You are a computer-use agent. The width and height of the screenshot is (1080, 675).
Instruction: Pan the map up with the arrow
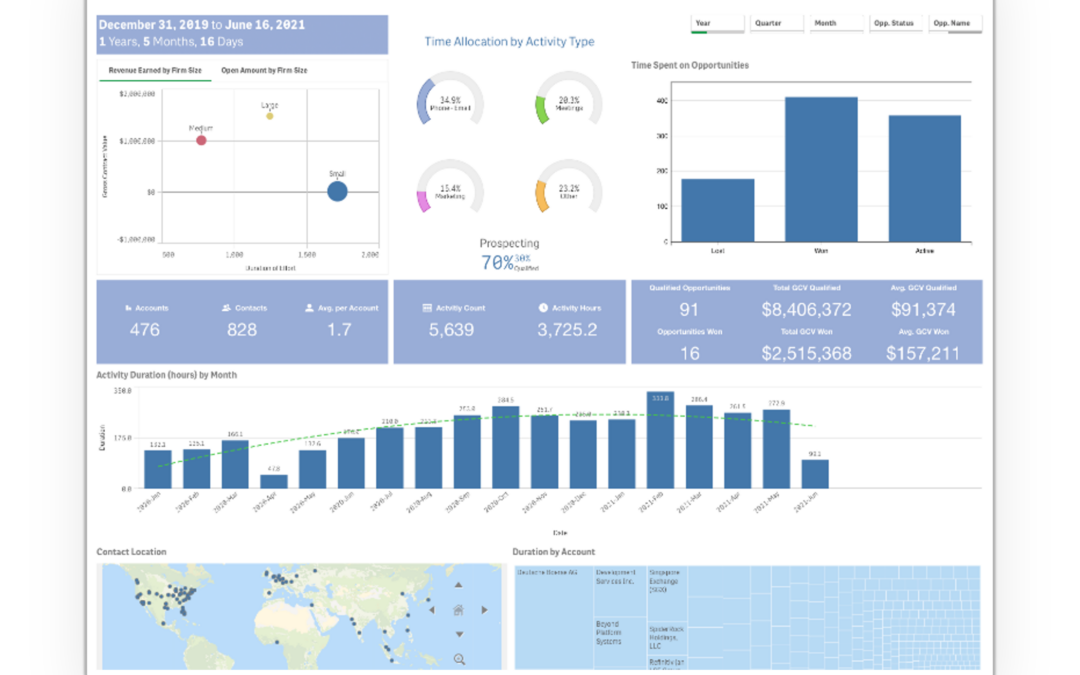[x=458, y=584]
